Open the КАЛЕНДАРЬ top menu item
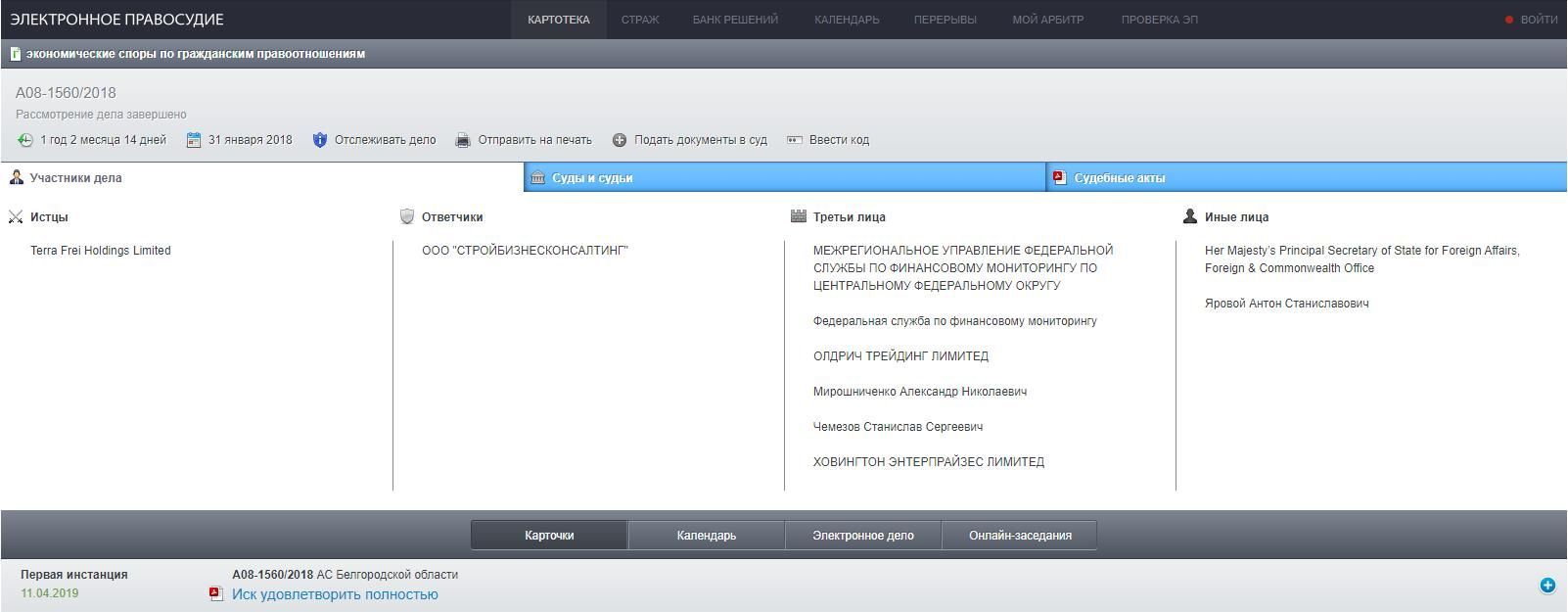Image resolution: width=1568 pixels, height=612 pixels. coord(847,20)
